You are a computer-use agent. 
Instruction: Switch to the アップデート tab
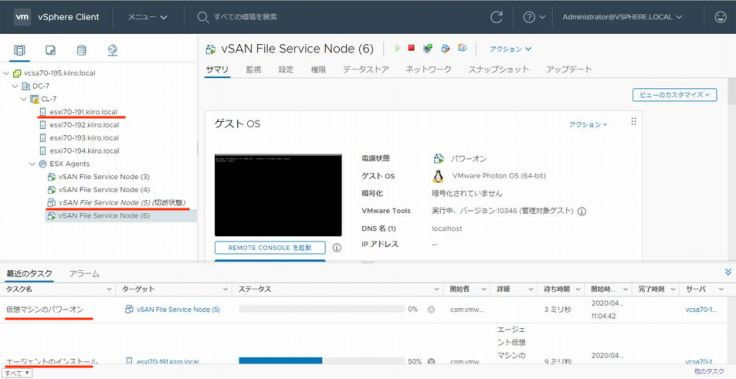tap(569, 70)
